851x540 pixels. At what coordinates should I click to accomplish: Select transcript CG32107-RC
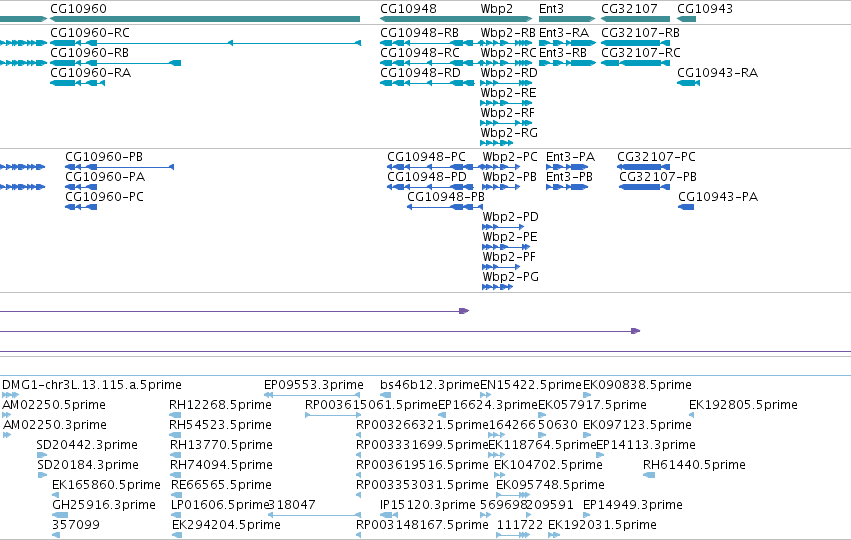pyautogui.click(x=636, y=63)
